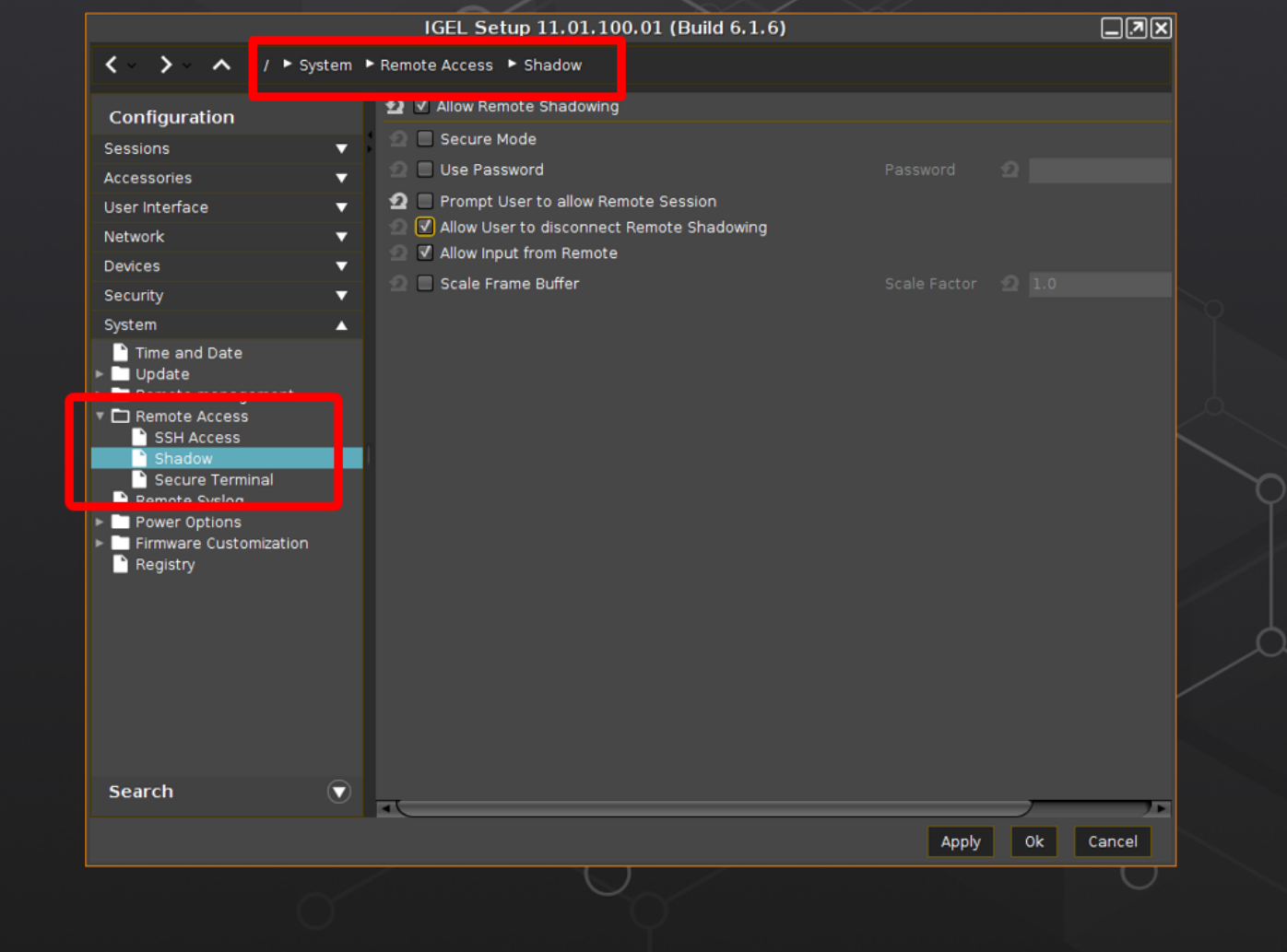Click the horizontal scrollbar thumb
This screenshot has width=1287, height=952.
pos(714,808)
